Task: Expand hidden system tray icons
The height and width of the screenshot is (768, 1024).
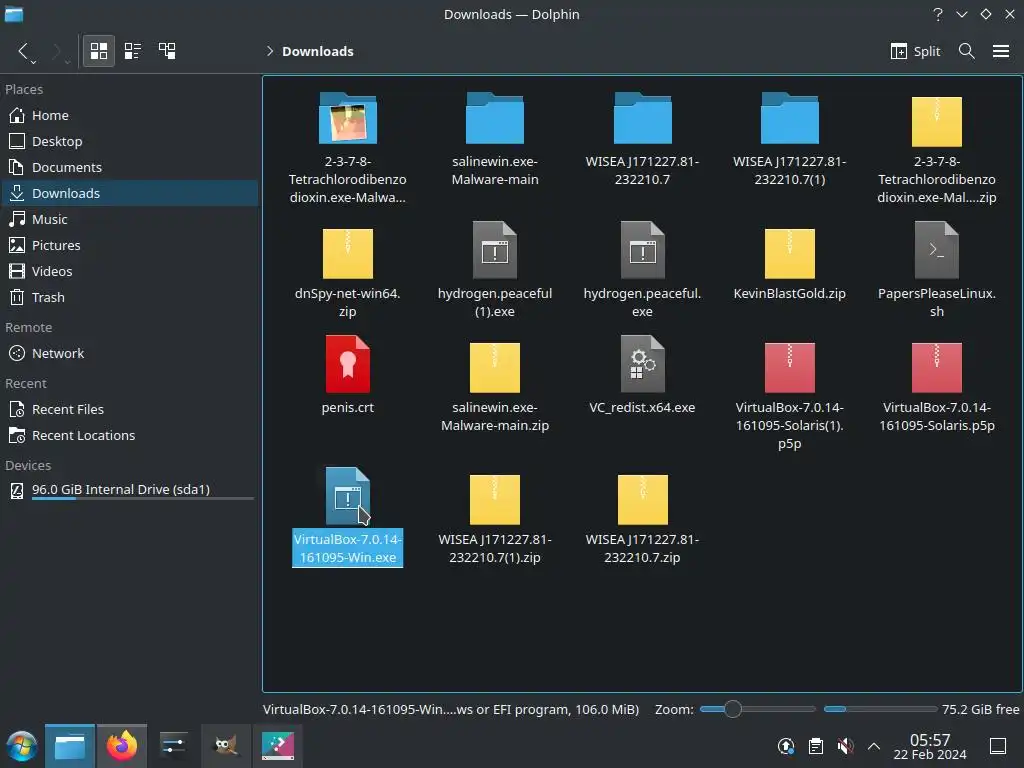Action: pyautogui.click(x=874, y=746)
